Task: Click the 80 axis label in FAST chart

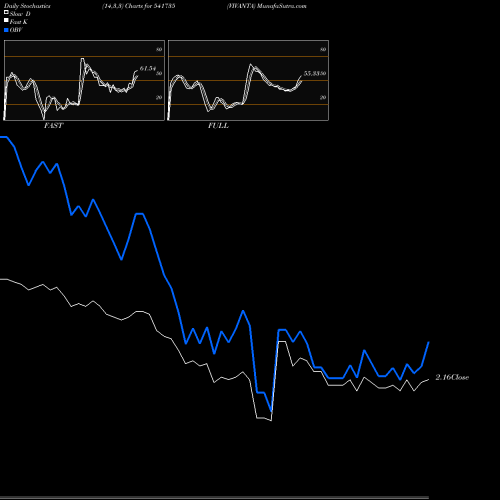Action: pos(159,49)
